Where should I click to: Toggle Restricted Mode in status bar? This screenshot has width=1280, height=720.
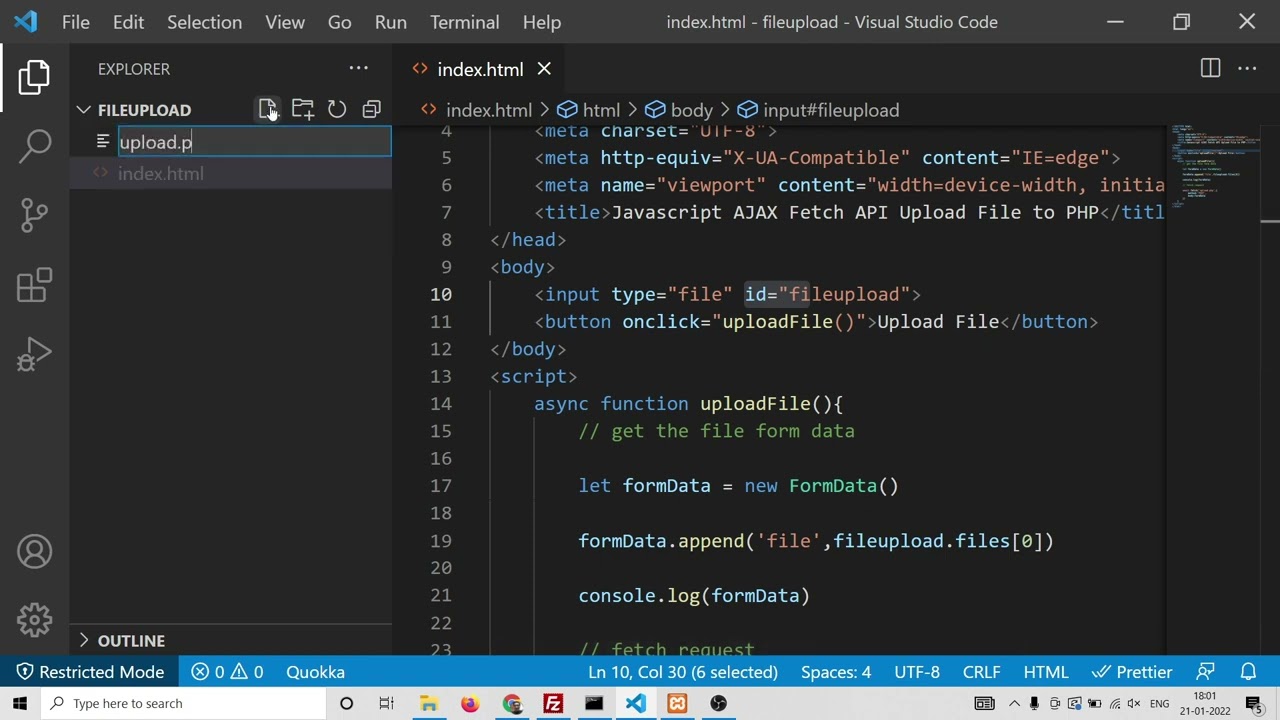(89, 672)
